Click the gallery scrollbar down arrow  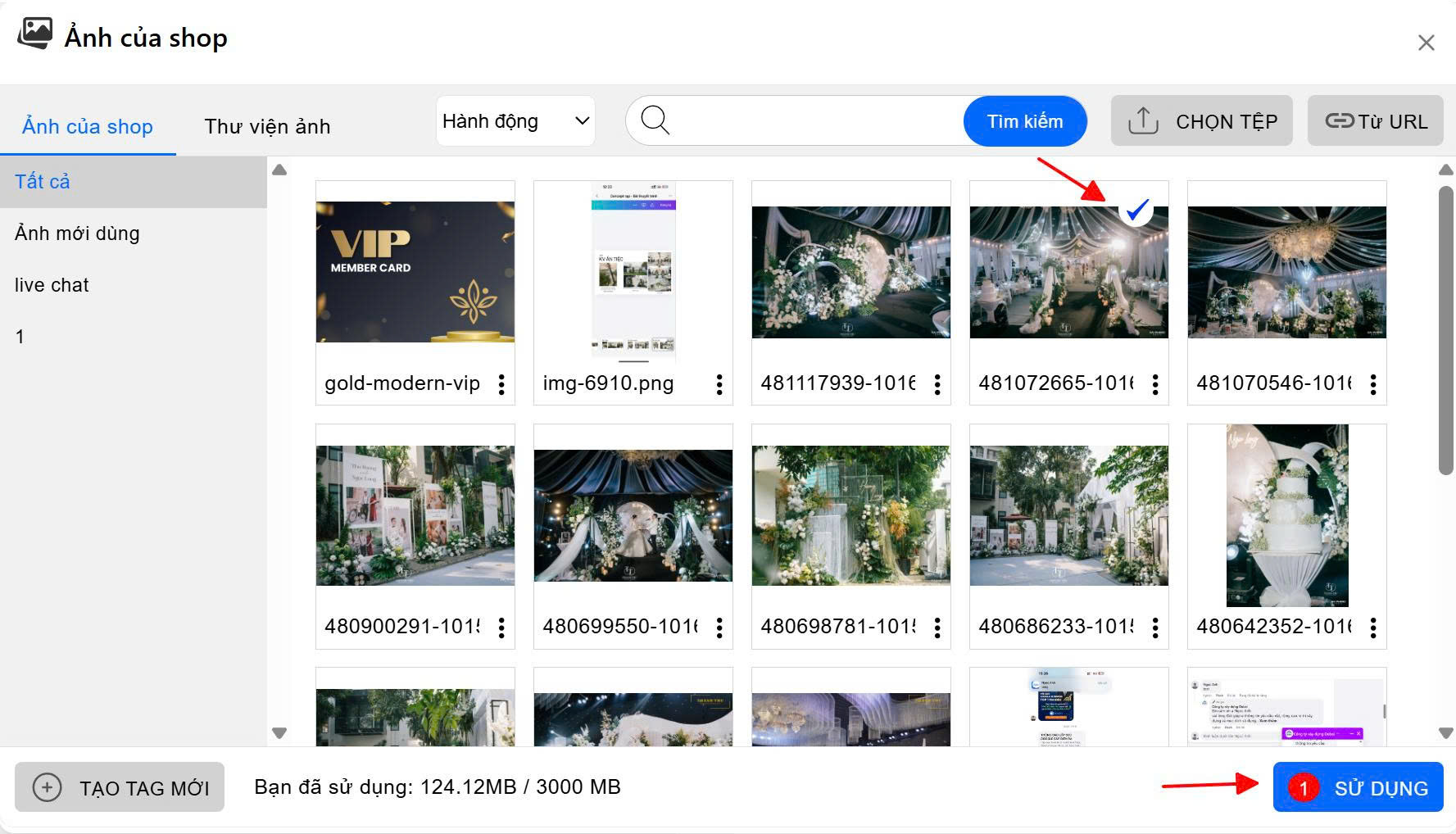click(1446, 733)
